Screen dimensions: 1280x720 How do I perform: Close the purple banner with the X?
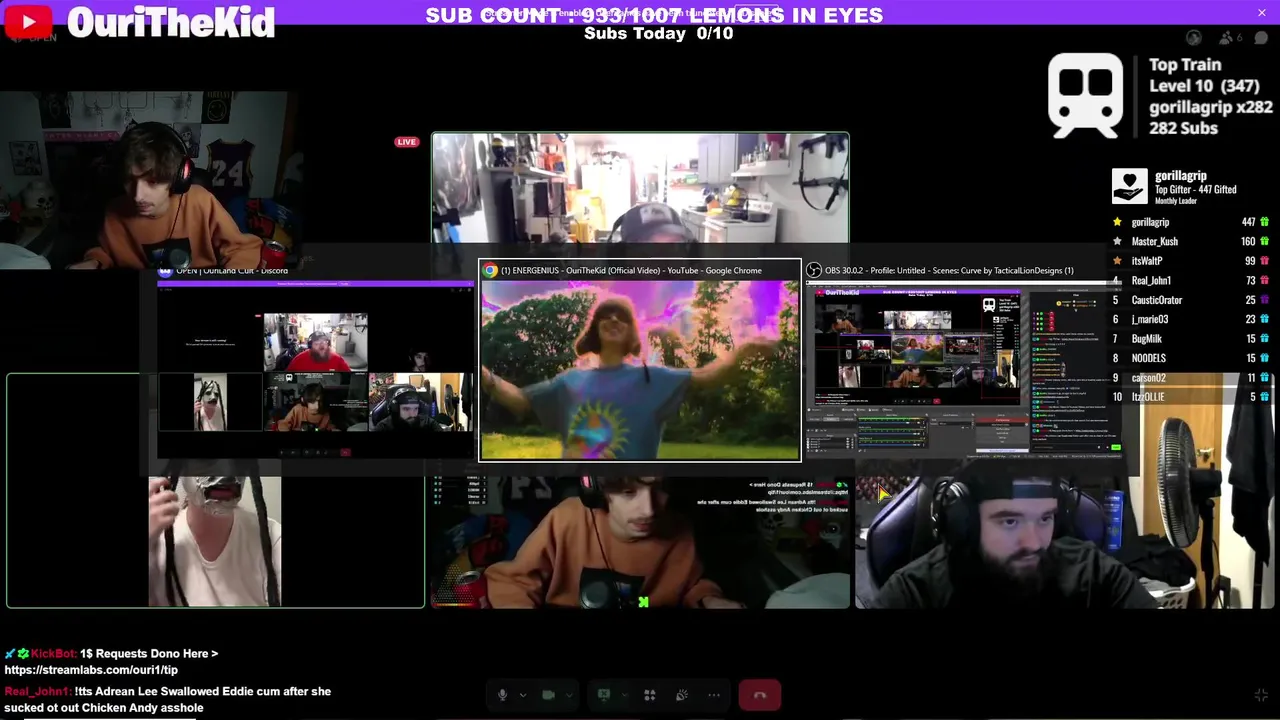[1262, 12]
